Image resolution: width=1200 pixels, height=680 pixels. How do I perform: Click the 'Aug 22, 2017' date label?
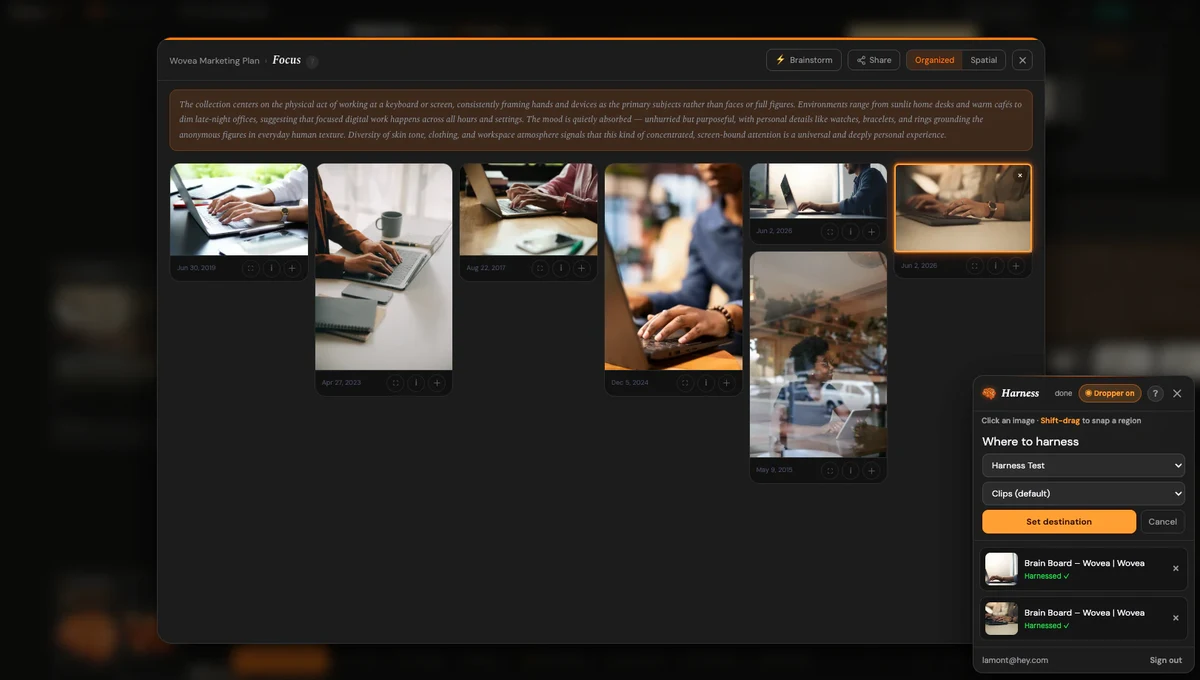(485, 268)
